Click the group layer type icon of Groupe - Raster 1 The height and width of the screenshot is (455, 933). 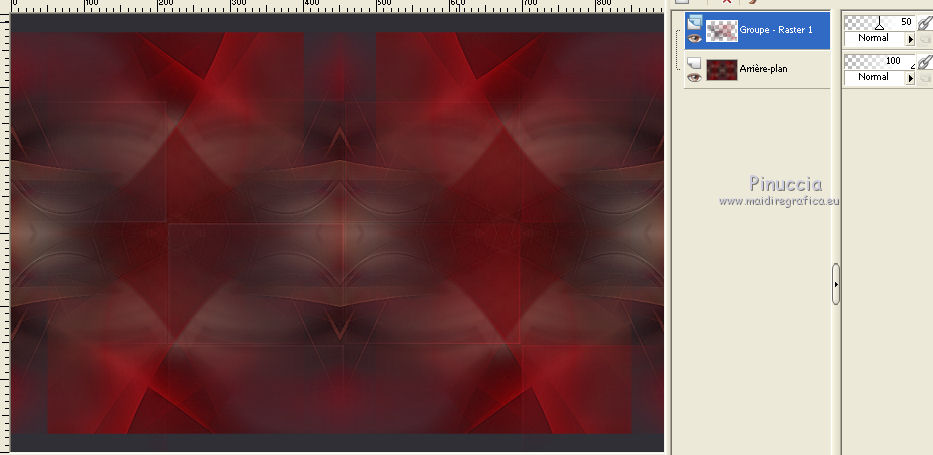pos(694,23)
